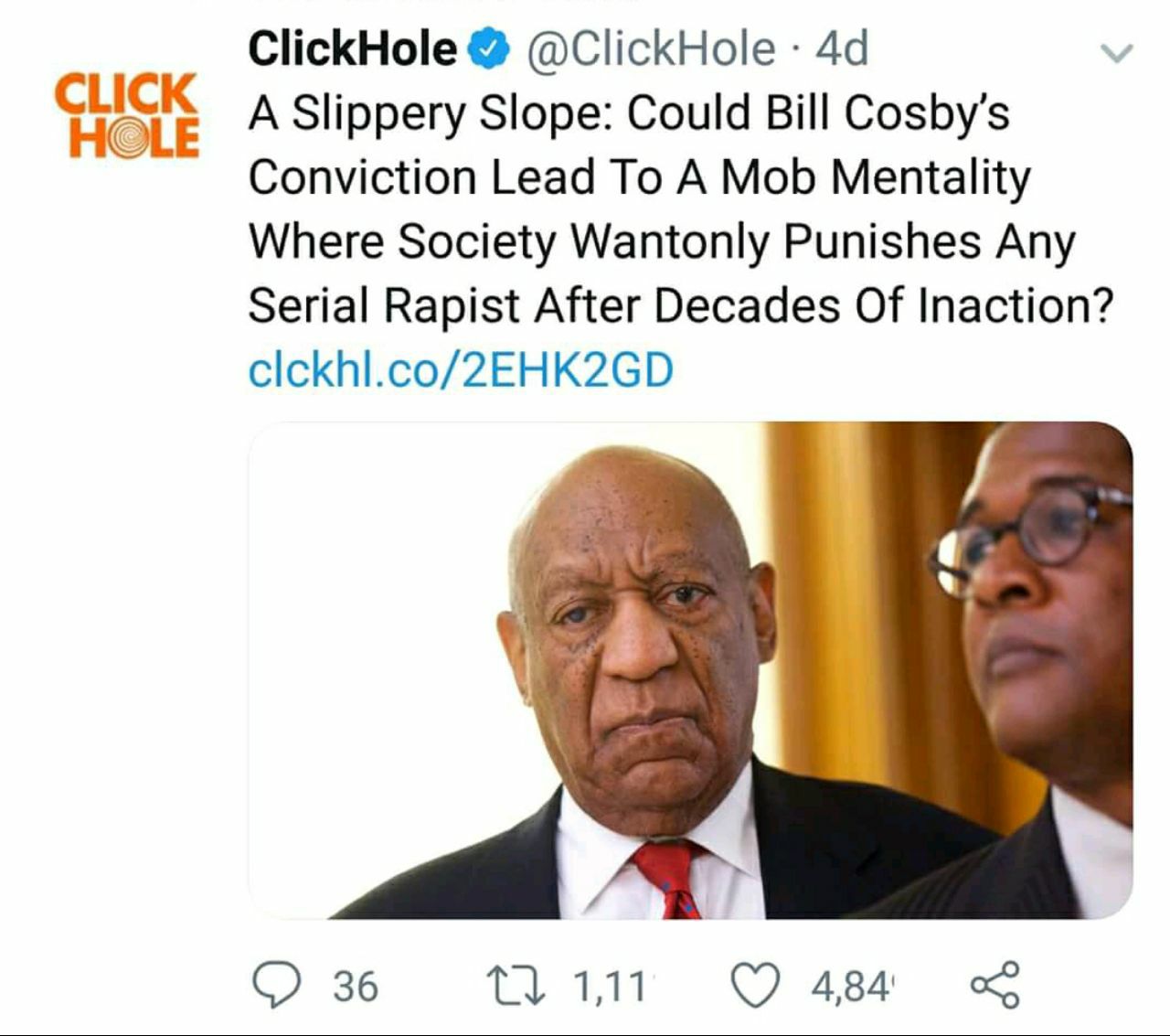Image resolution: width=1170 pixels, height=1036 pixels.
Task: Open the orange ClickHole avatar logo
Action: 127,115
